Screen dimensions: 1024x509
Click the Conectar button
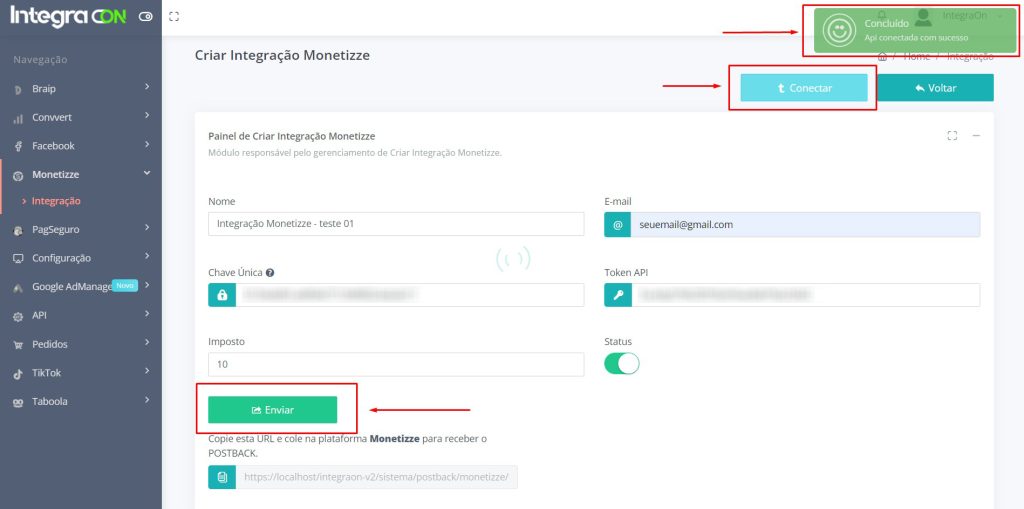point(803,88)
